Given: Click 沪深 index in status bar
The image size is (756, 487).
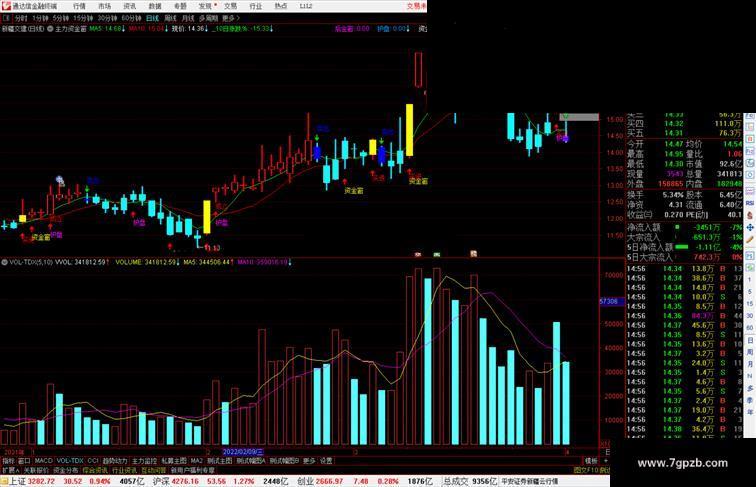Looking at the screenshot, I should coord(162,481).
